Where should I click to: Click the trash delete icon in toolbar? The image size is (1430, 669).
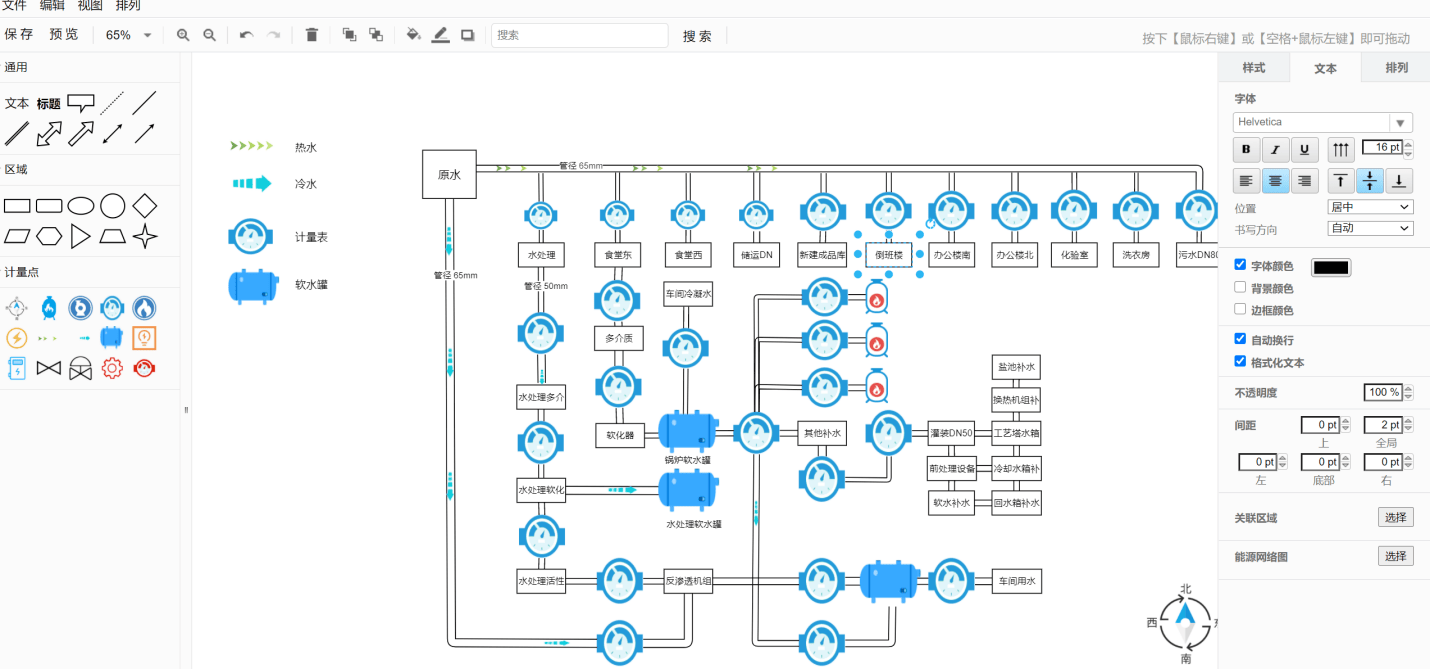pos(311,35)
